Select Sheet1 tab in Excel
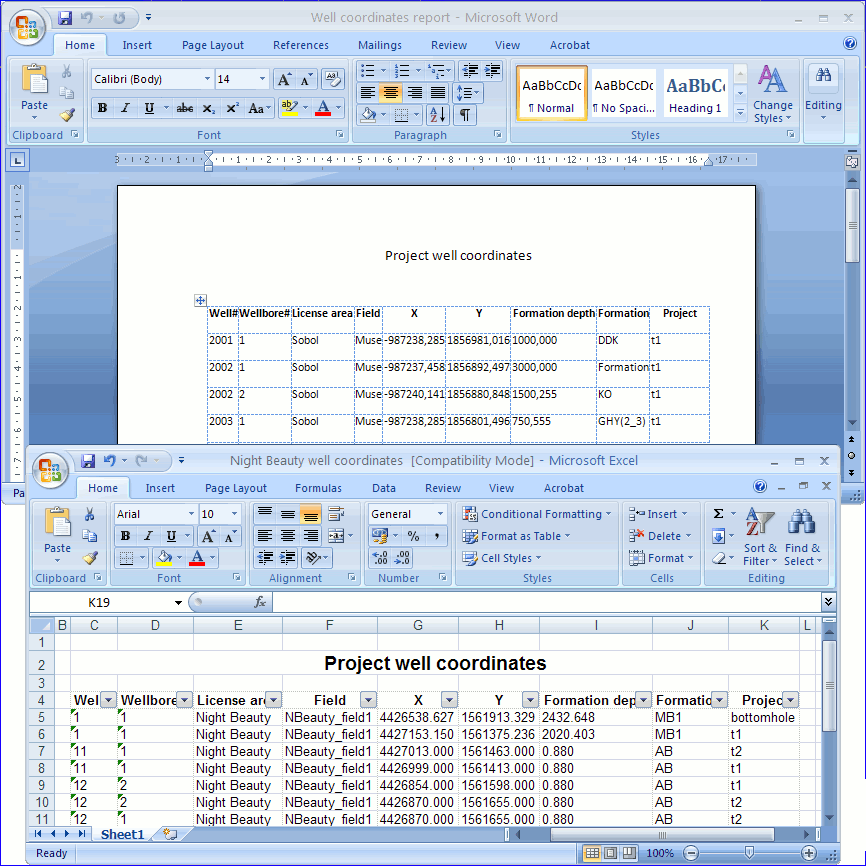This screenshot has height=866, width=866. tap(122, 835)
